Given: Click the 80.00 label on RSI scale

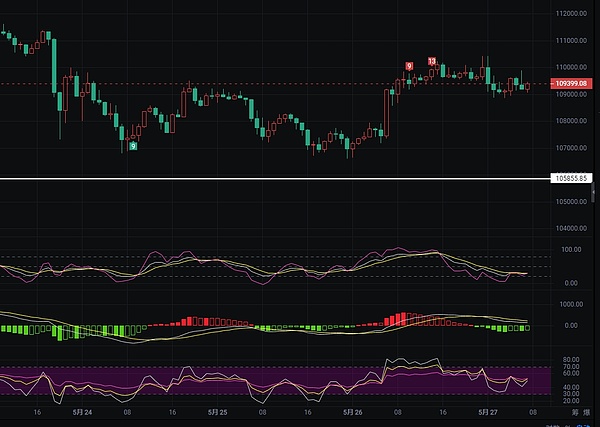Looking at the screenshot, I should [571, 358].
